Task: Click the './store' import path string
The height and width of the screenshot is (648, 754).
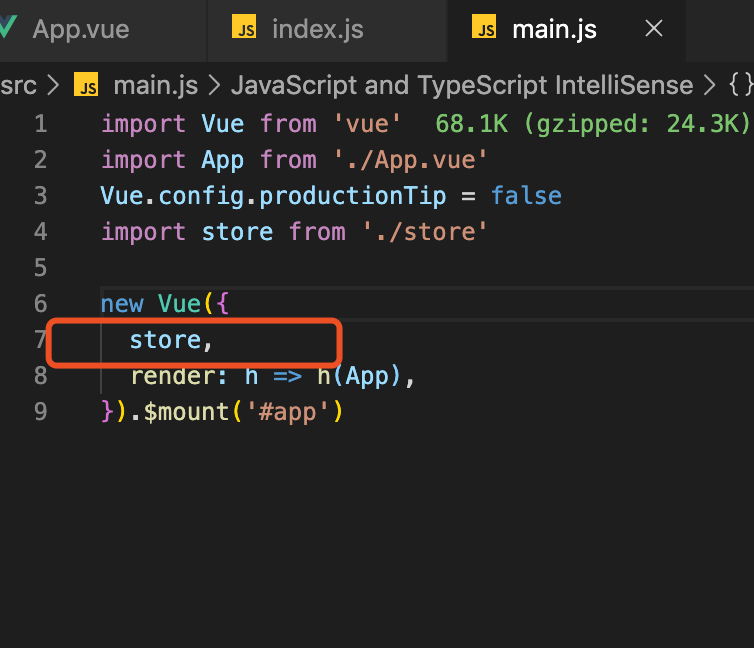Action: (x=425, y=232)
